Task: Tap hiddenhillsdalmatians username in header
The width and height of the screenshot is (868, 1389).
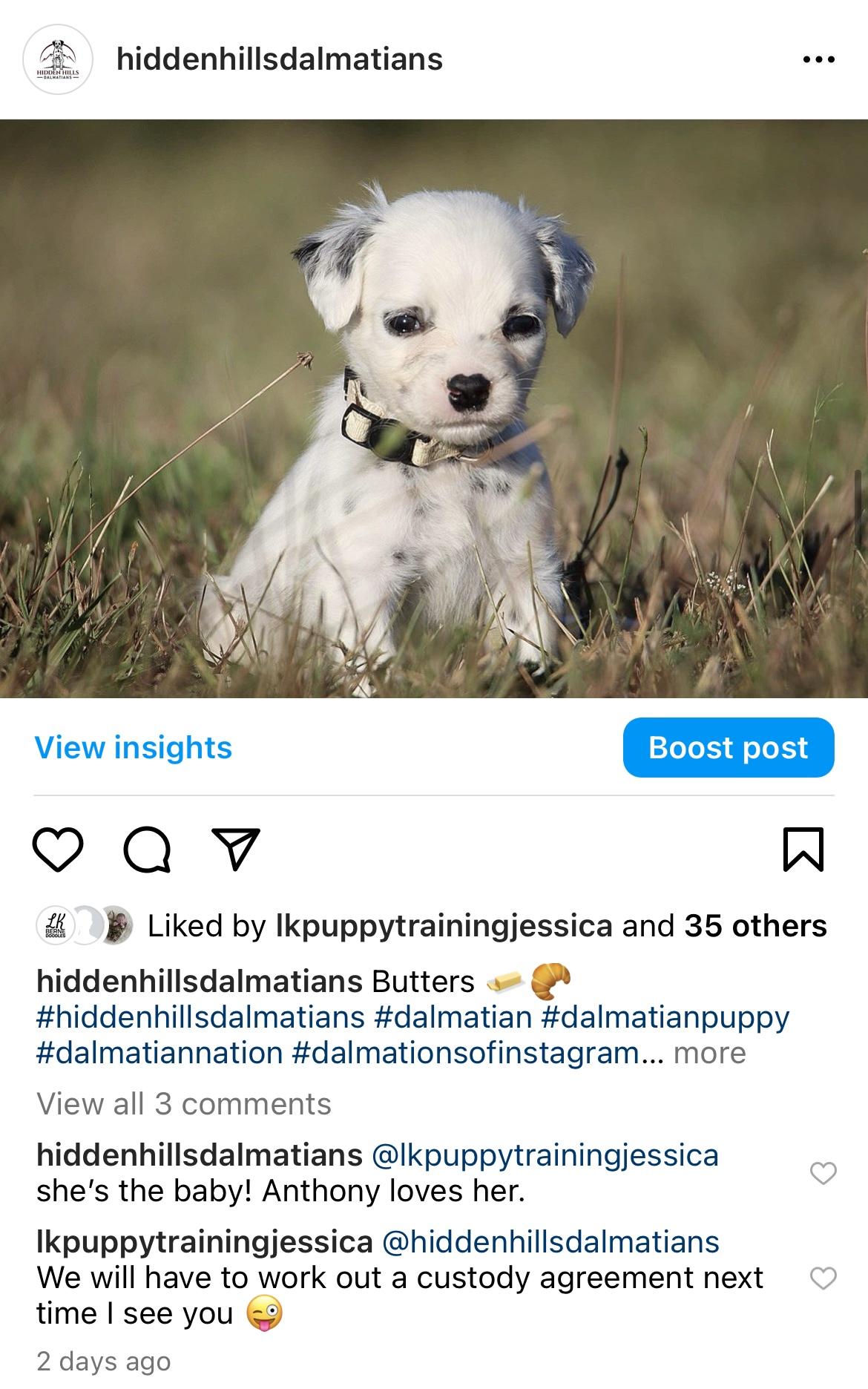Action: (280, 59)
